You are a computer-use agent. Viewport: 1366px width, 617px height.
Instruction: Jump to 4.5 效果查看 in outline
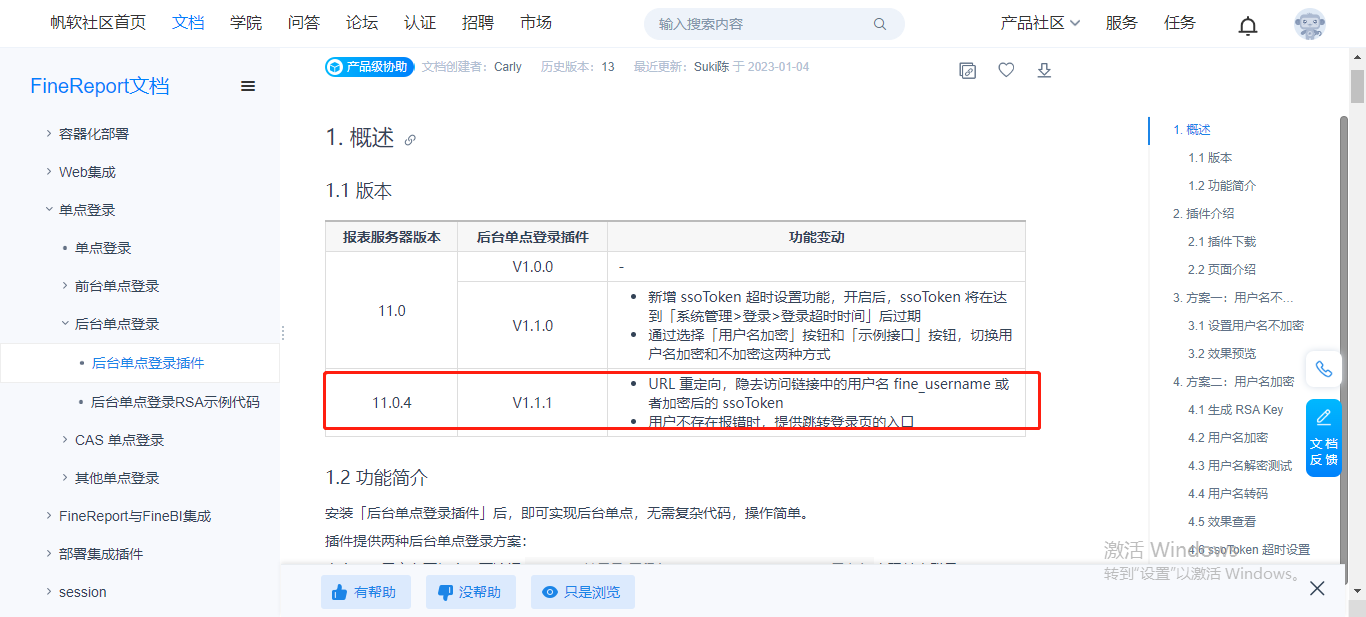tap(1222, 522)
